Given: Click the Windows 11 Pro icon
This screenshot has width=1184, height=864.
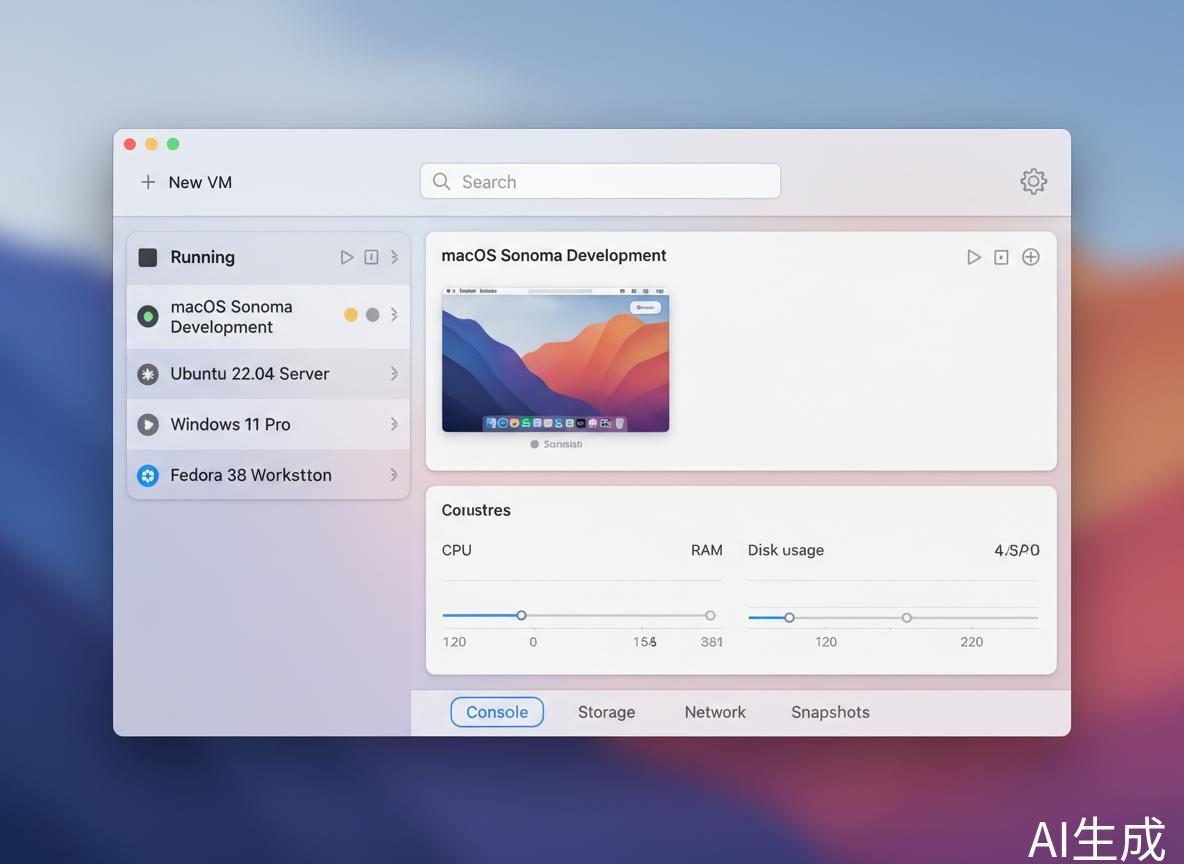Looking at the screenshot, I should click(148, 425).
